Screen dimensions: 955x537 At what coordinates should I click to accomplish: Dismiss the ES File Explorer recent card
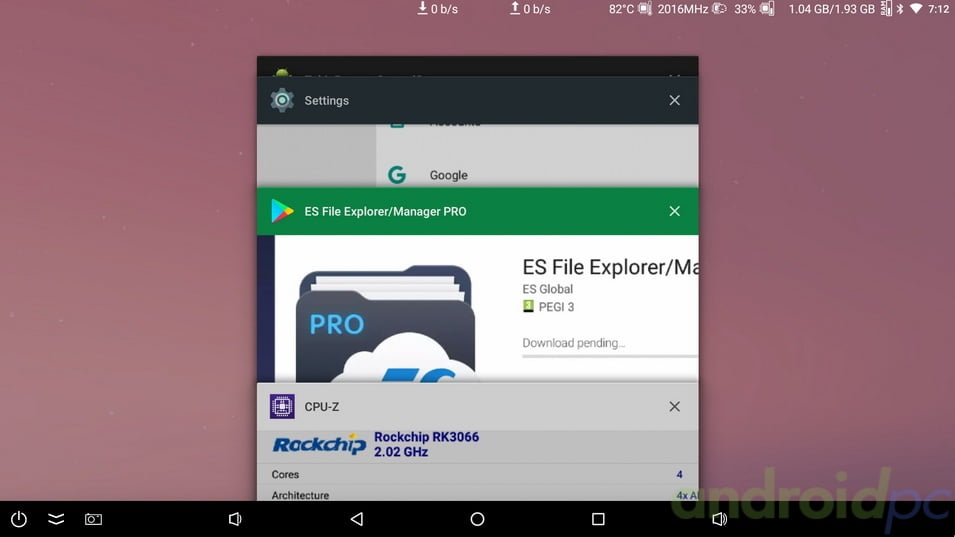click(x=674, y=211)
